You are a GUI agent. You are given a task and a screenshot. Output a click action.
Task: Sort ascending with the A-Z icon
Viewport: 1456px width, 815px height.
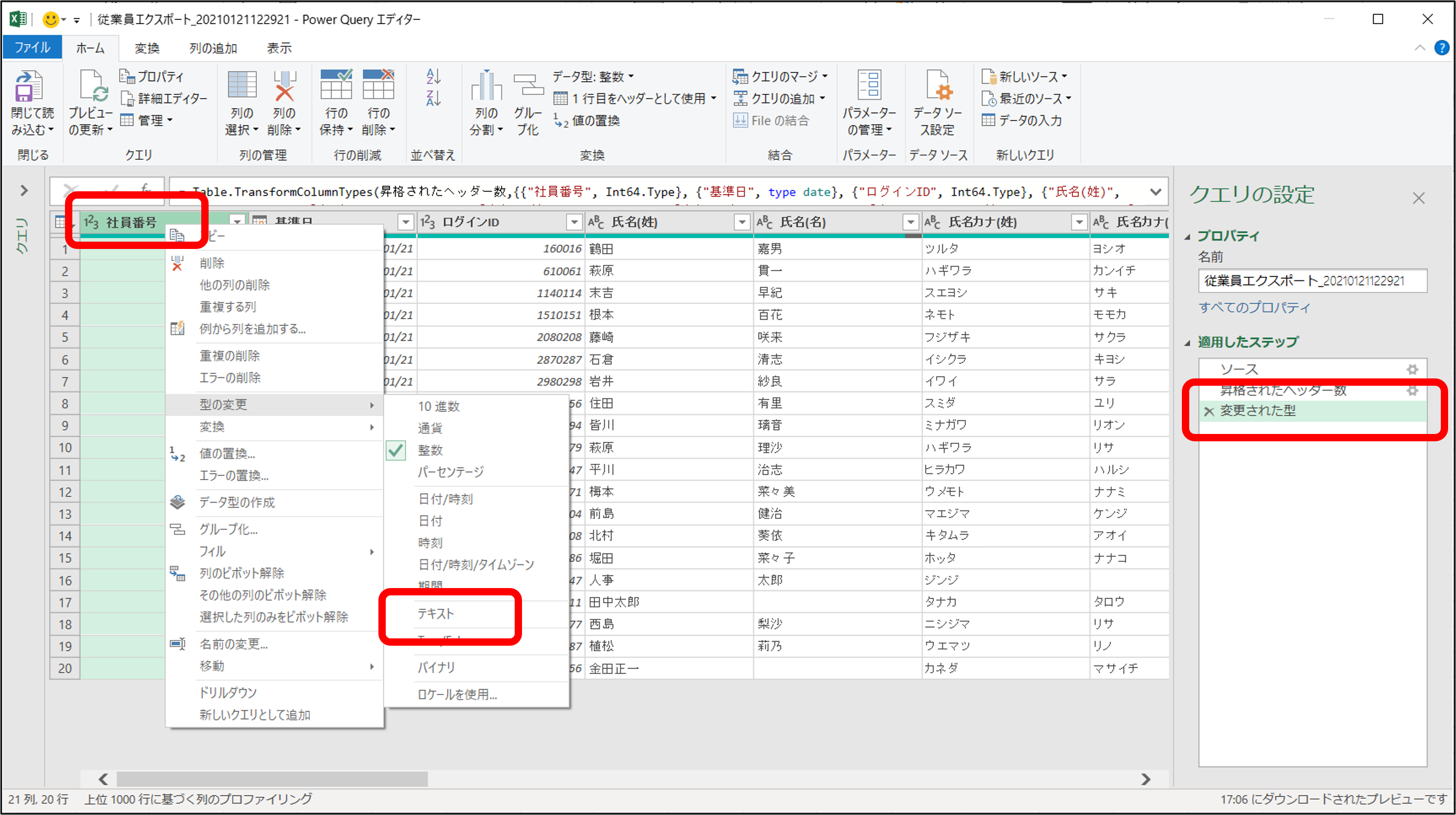(x=433, y=76)
